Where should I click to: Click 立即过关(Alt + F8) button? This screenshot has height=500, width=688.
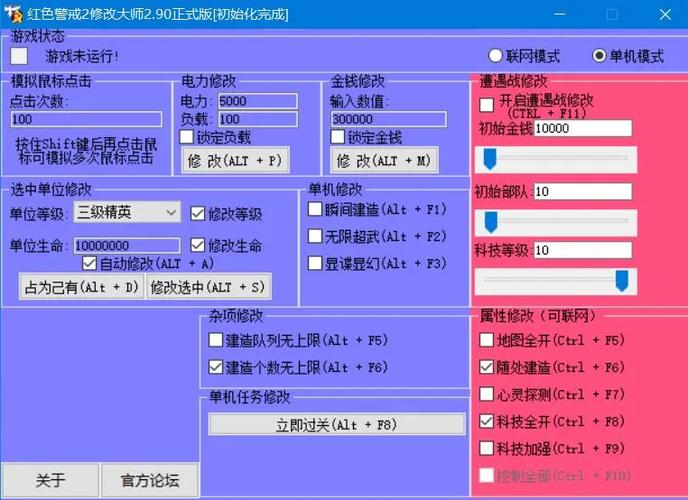pyautogui.click(x=337, y=425)
